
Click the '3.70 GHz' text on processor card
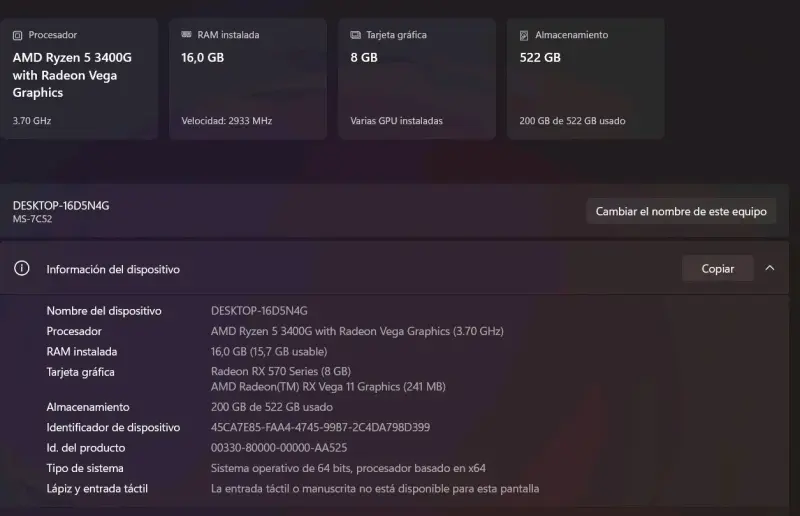coord(32,121)
